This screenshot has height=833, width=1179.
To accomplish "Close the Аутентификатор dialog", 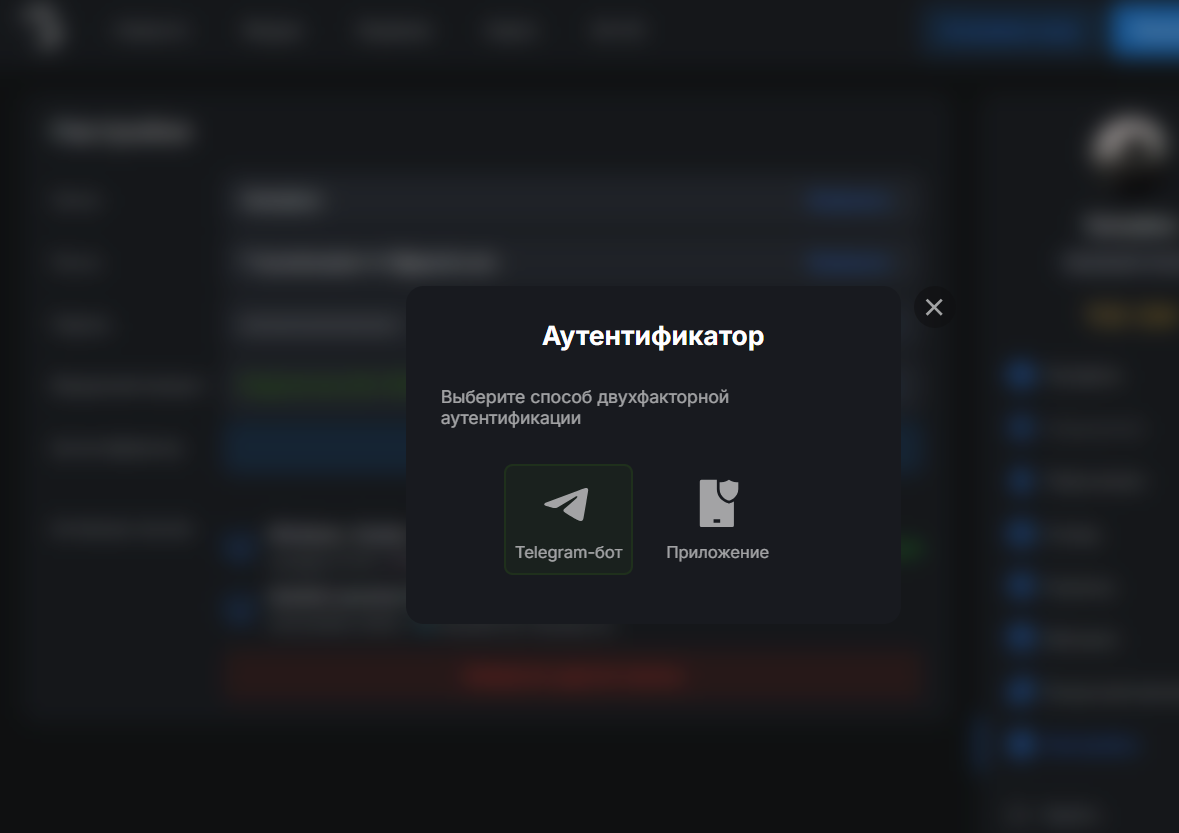I will 934,307.
